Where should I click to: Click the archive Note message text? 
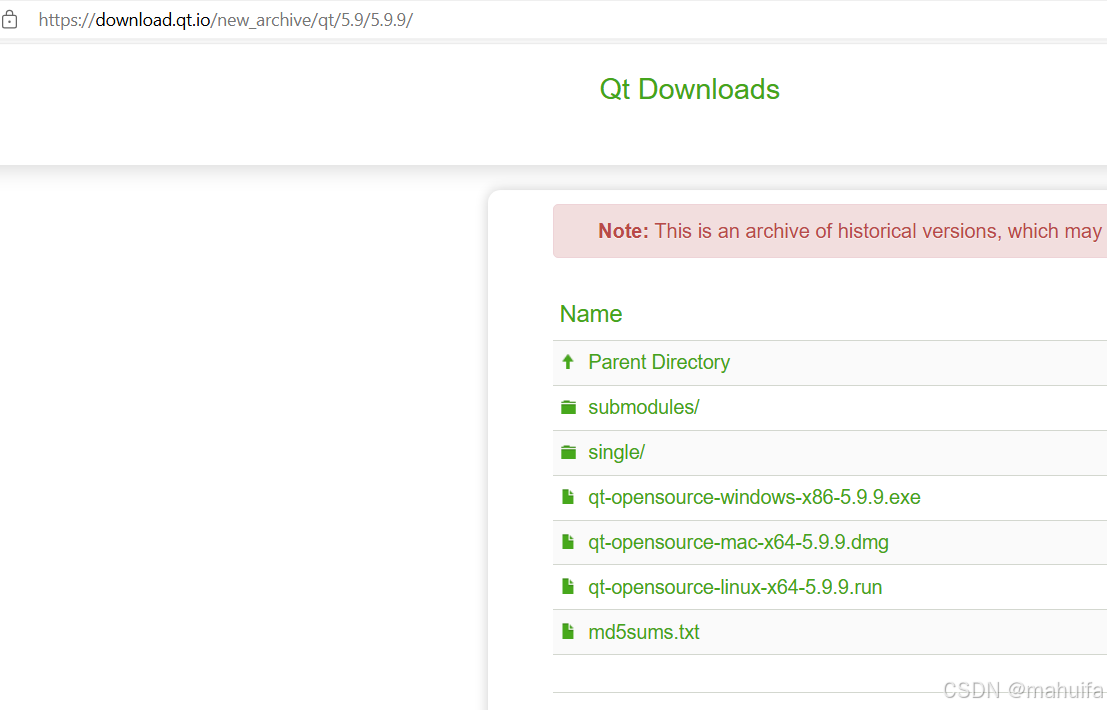[852, 231]
